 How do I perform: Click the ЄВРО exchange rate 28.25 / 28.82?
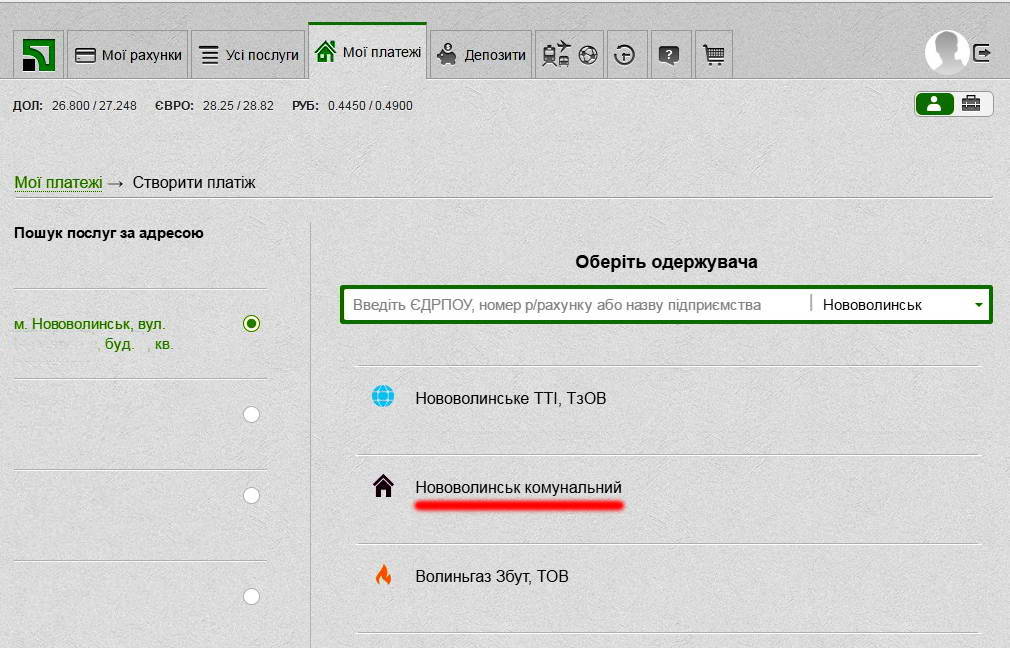pyautogui.click(x=214, y=106)
